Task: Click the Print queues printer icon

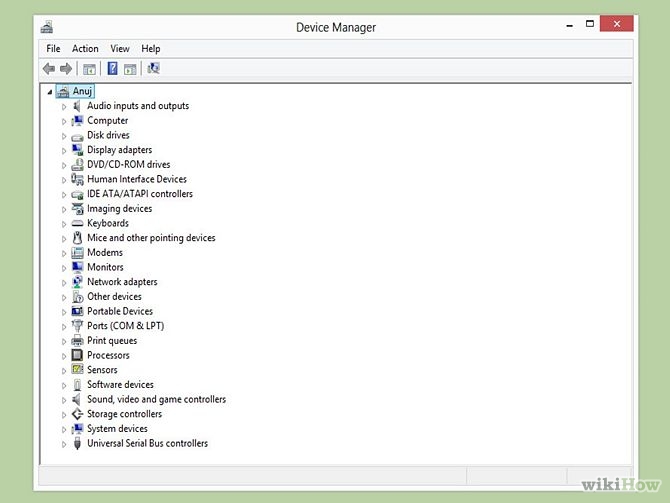Action: [77, 341]
